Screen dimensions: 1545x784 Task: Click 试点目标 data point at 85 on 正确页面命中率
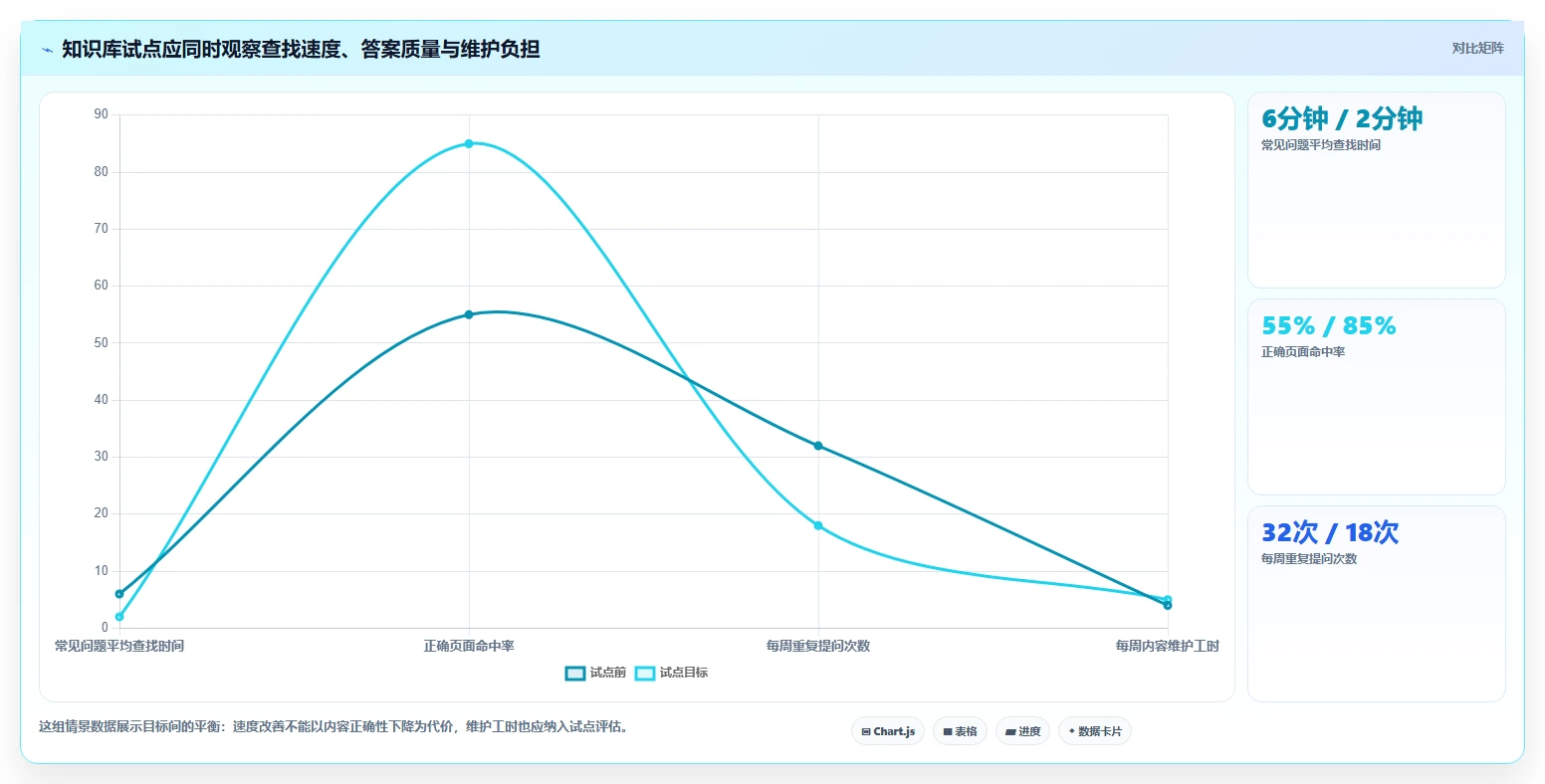pos(469,143)
